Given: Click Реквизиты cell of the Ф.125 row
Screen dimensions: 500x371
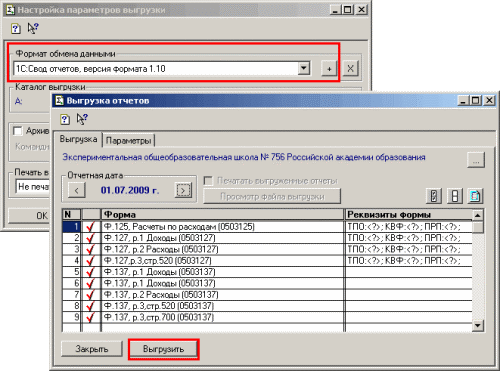Looking at the screenshot, I should pyautogui.click(x=409, y=227).
